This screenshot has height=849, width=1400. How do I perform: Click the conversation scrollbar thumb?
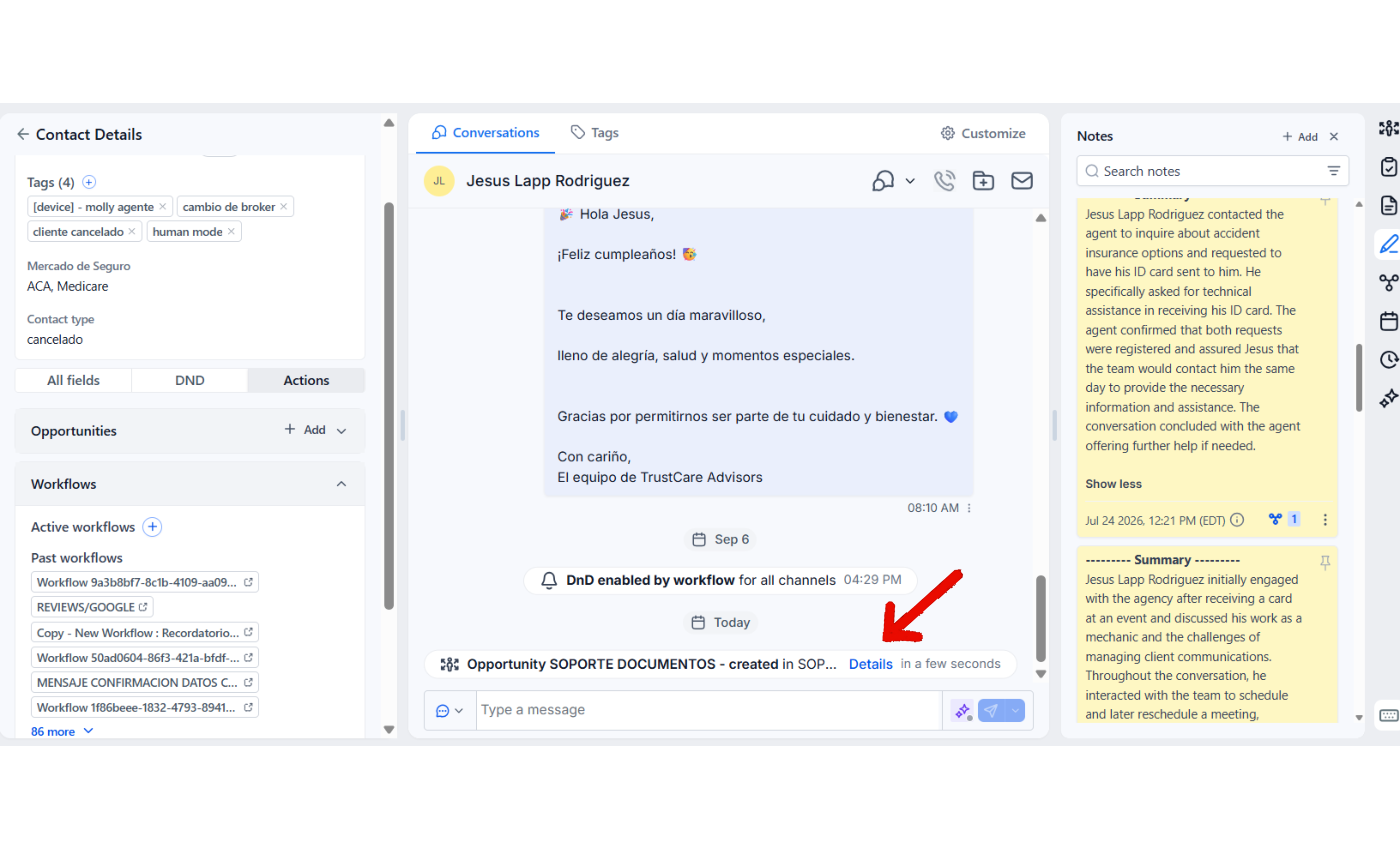(x=1041, y=619)
